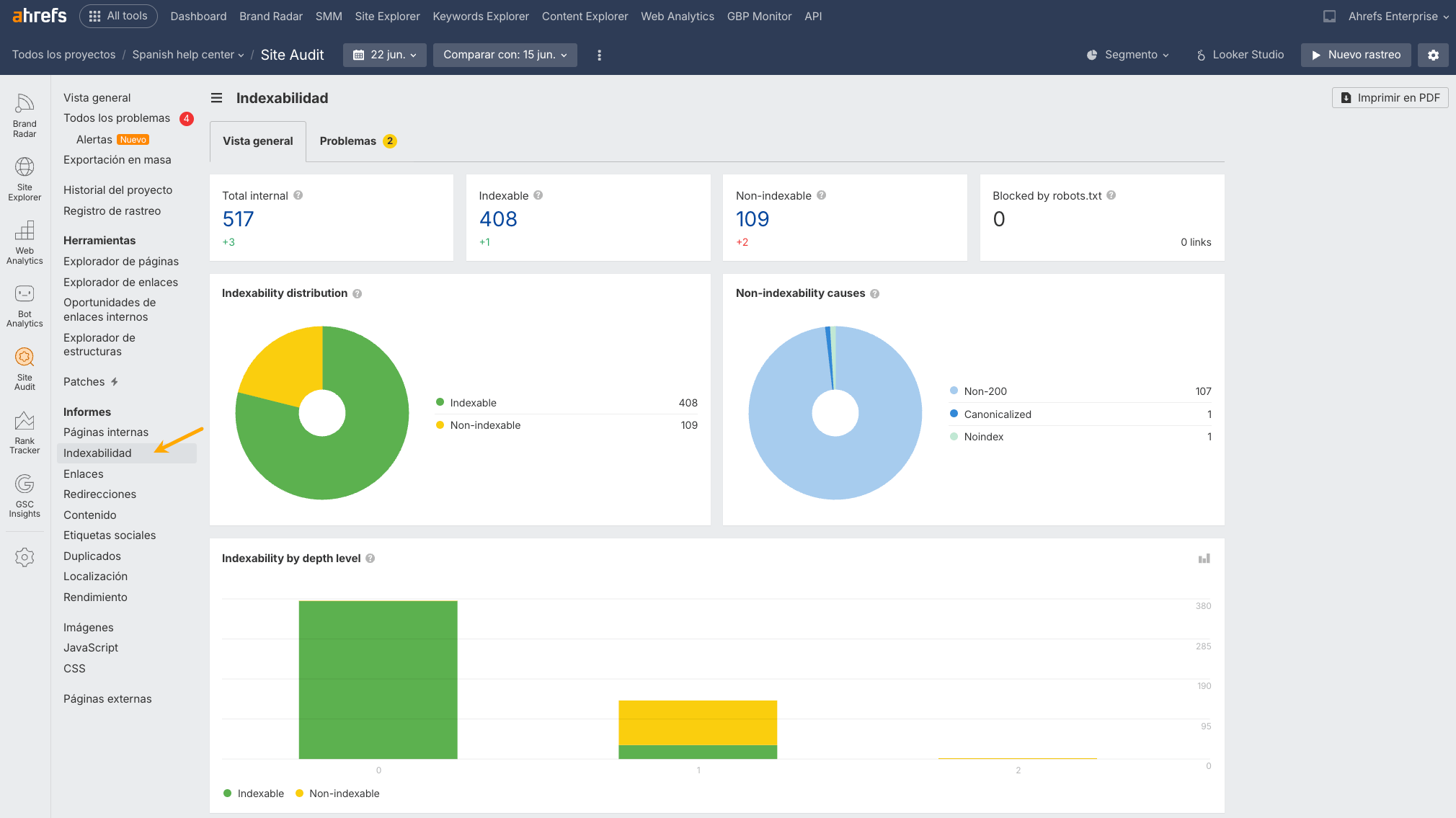
Task: Toggle the hamburger menu beside Indexabilidad
Action: click(216, 98)
